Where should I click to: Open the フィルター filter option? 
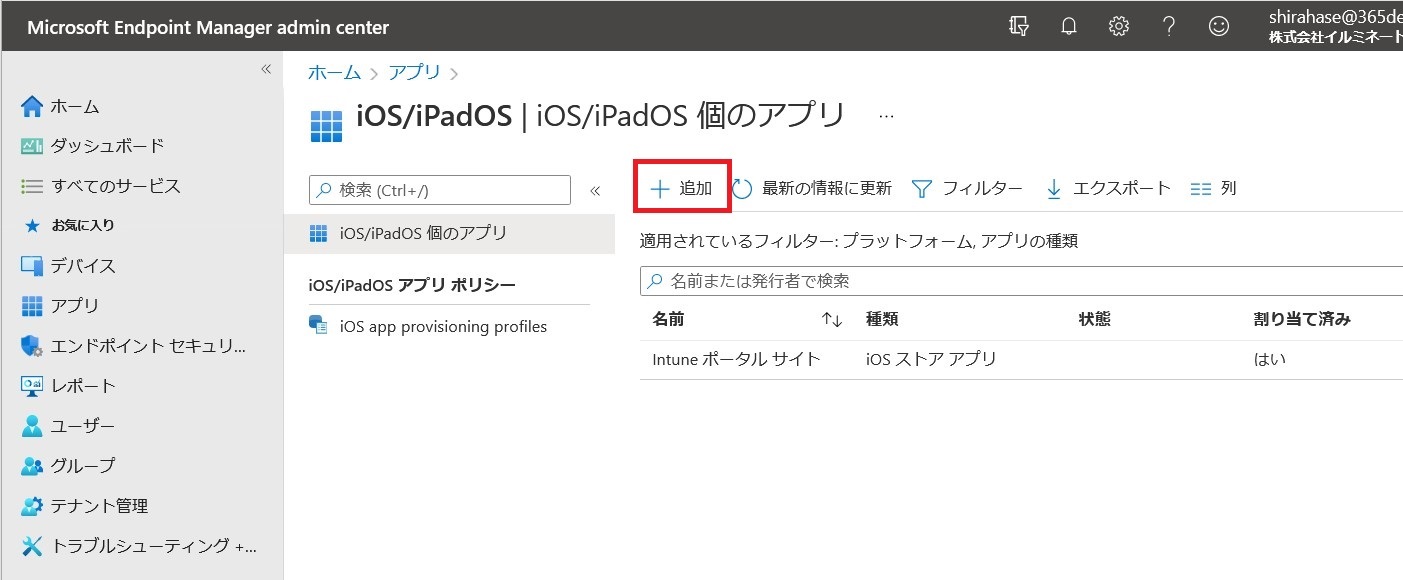[x=967, y=188]
